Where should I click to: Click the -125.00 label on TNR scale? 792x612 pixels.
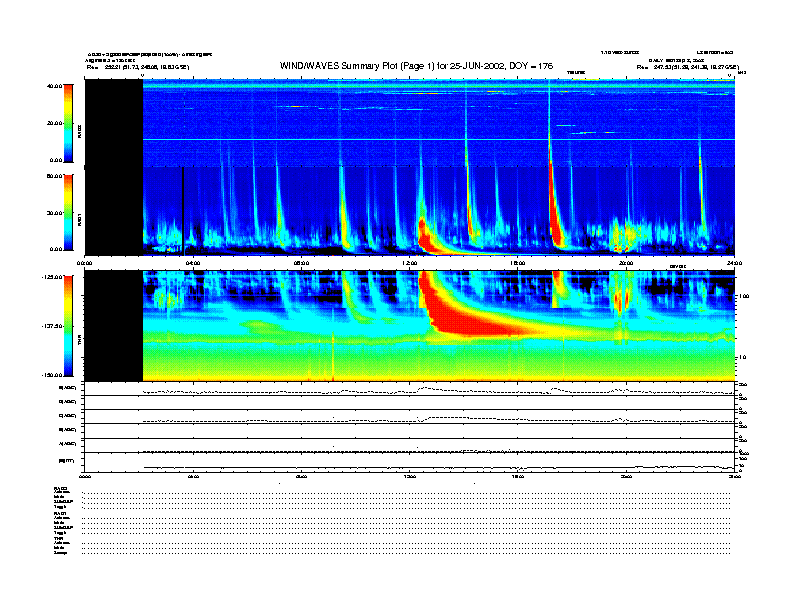tap(52, 277)
